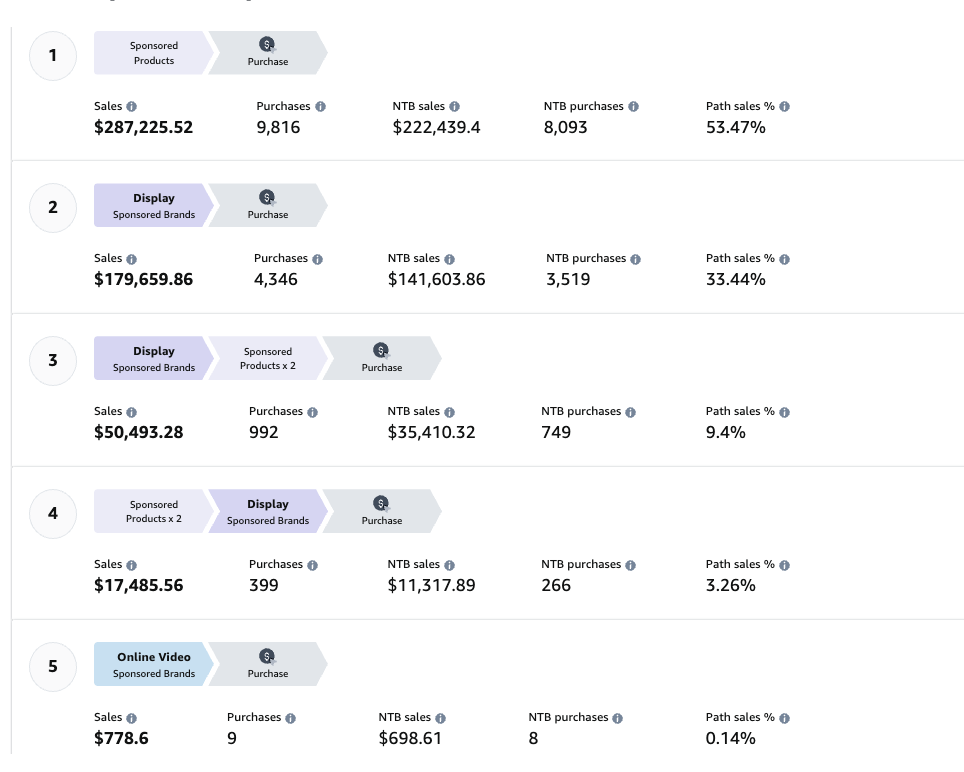Screen dimensions: 964x772
Task: Click the path rank number 1 circle
Action: [x=53, y=55]
